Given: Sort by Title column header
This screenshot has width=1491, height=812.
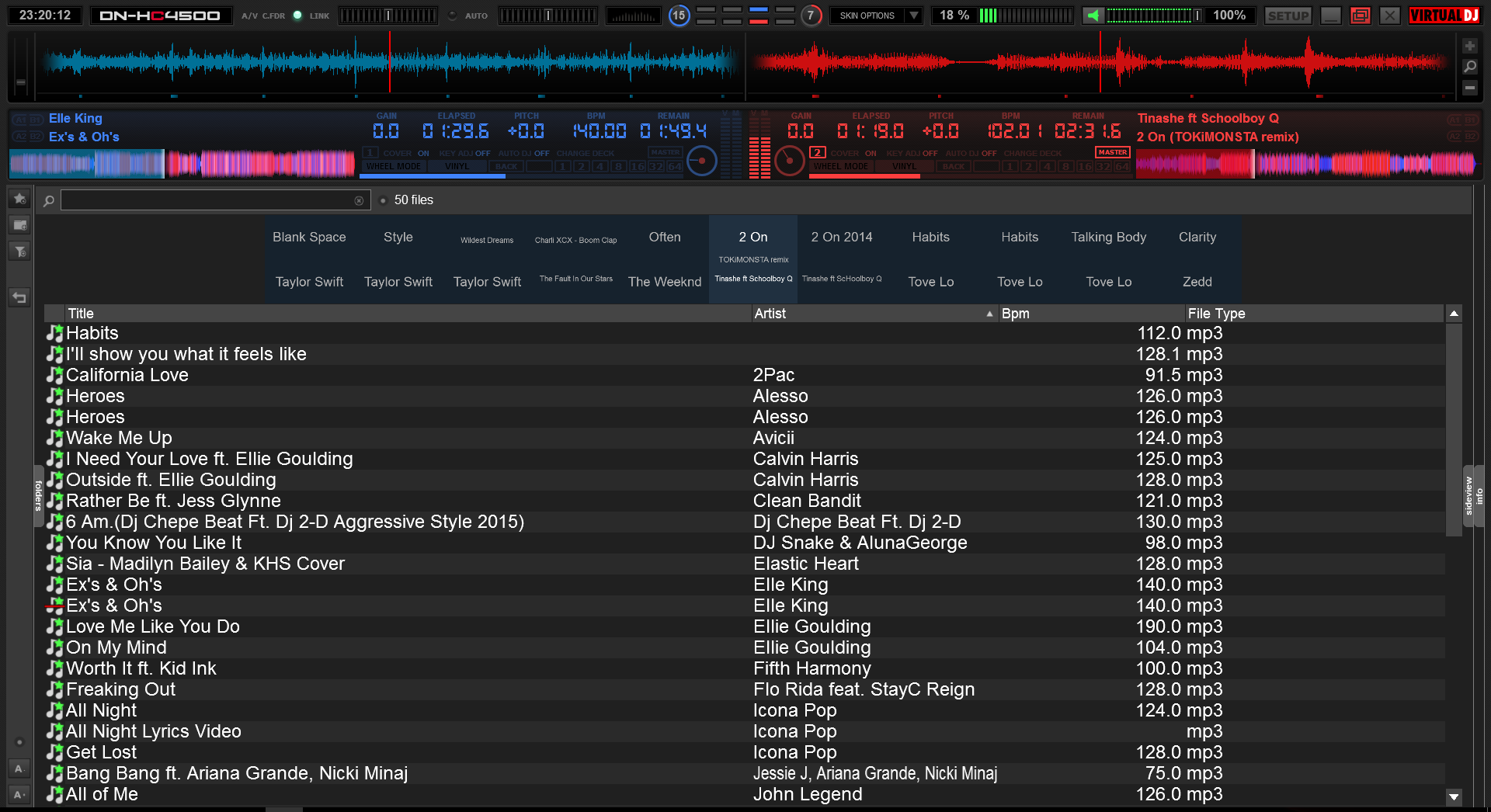Looking at the screenshot, I should (x=407, y=314).
